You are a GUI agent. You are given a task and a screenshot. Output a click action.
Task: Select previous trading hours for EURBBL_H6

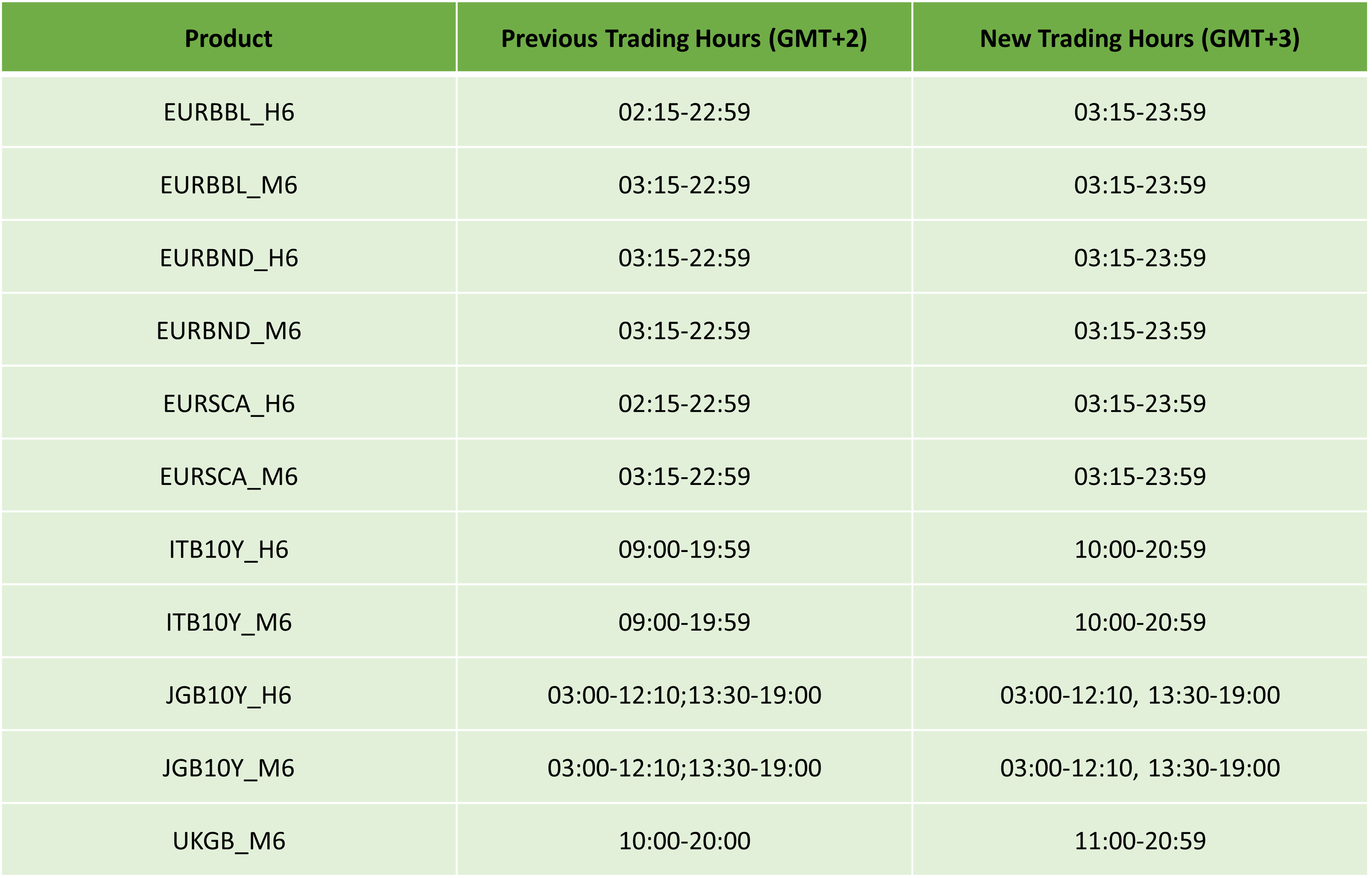tap(684, 112)
